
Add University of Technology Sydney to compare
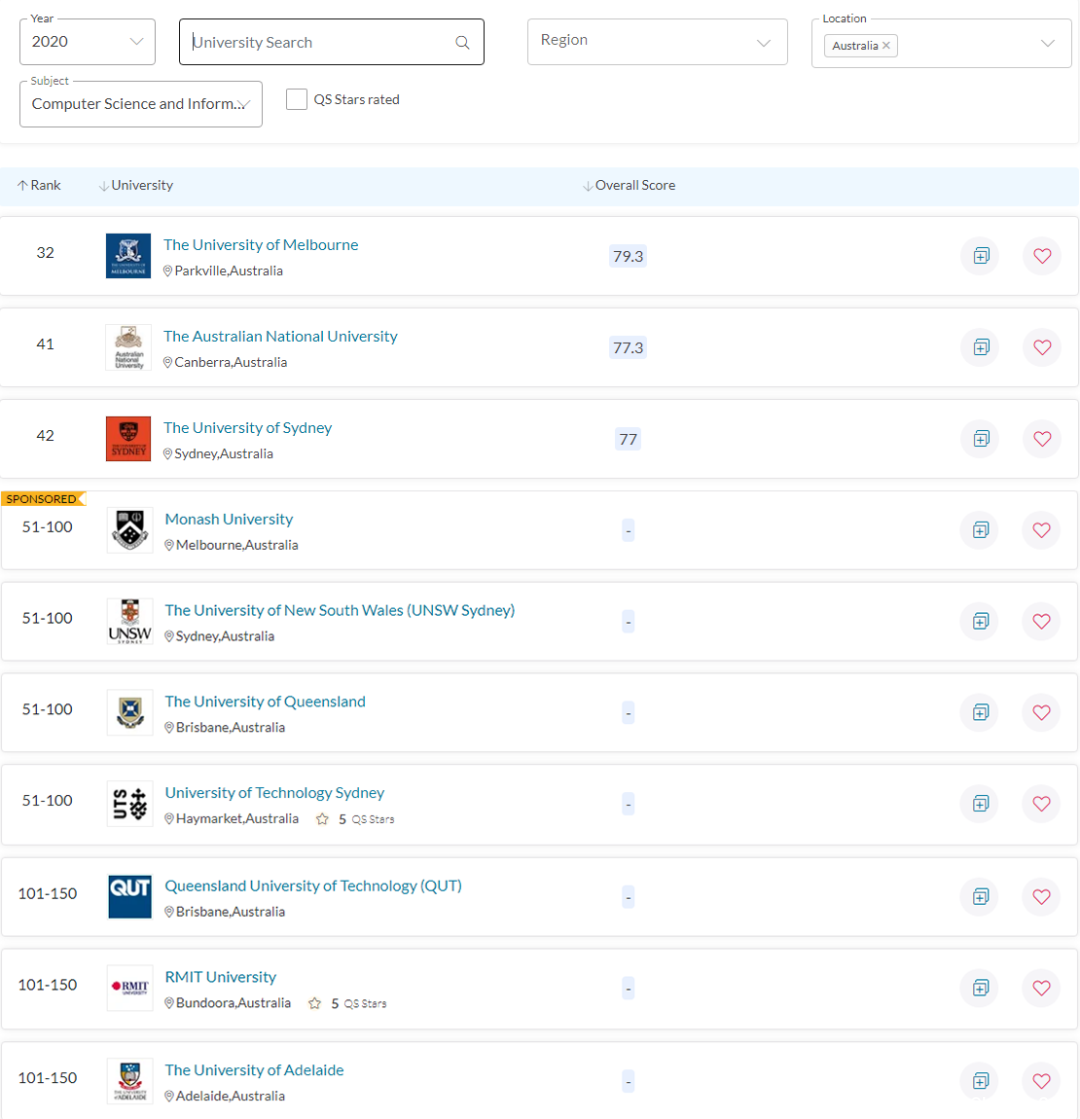tap(980, 804)
